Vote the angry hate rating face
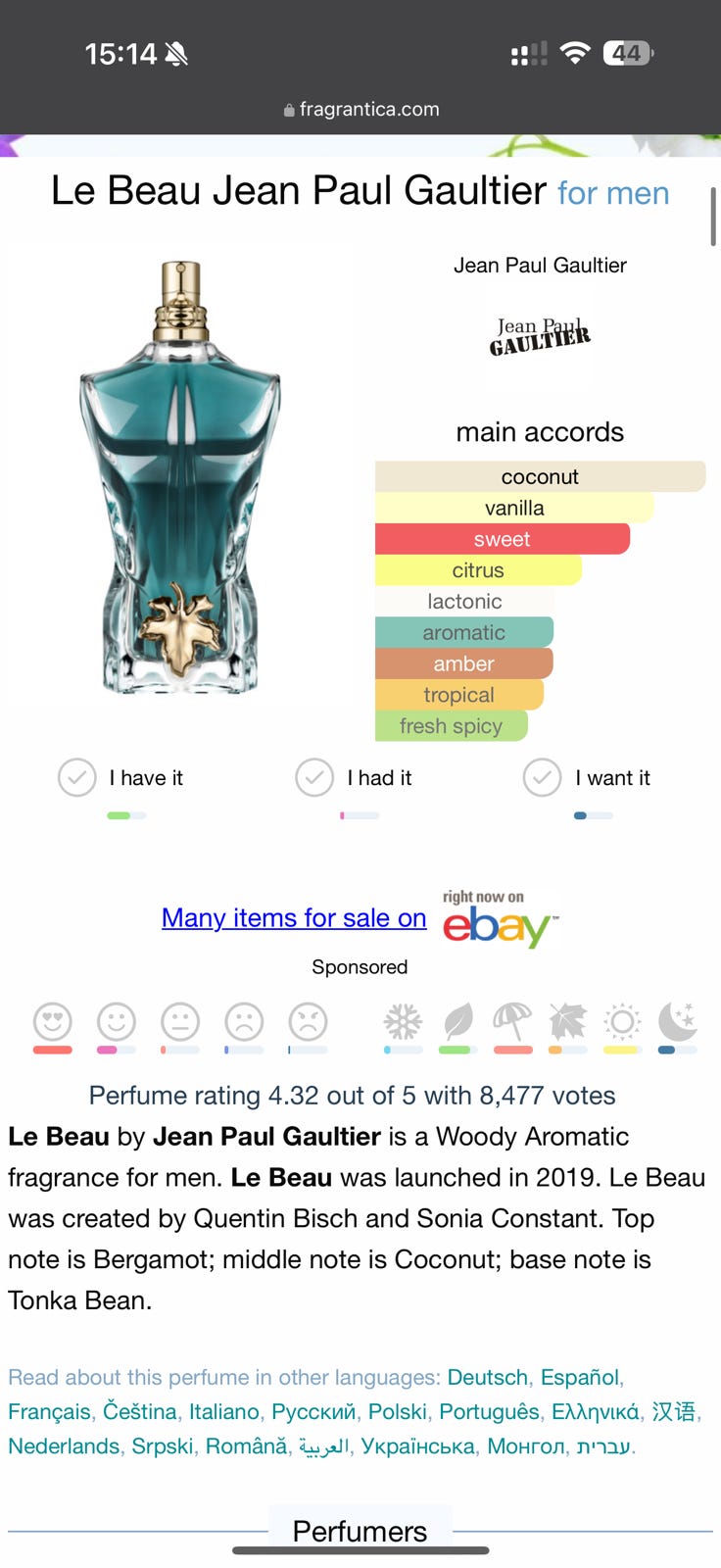The width and height of the screenshot is (721, 1568). point(308,1022)
